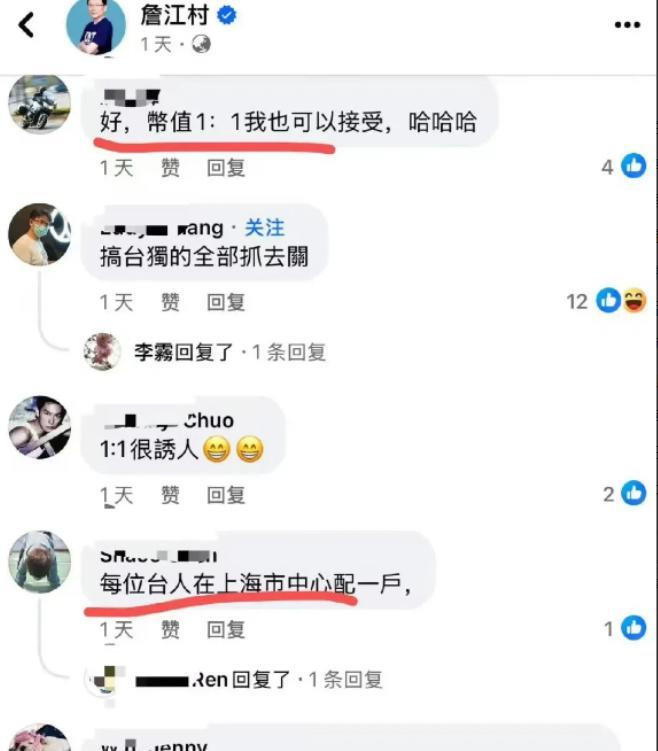The height and width of the screenshot is (751, 658).
Task: Tap the like reaction icon showing 4
Action: click(x=633, y=166)
